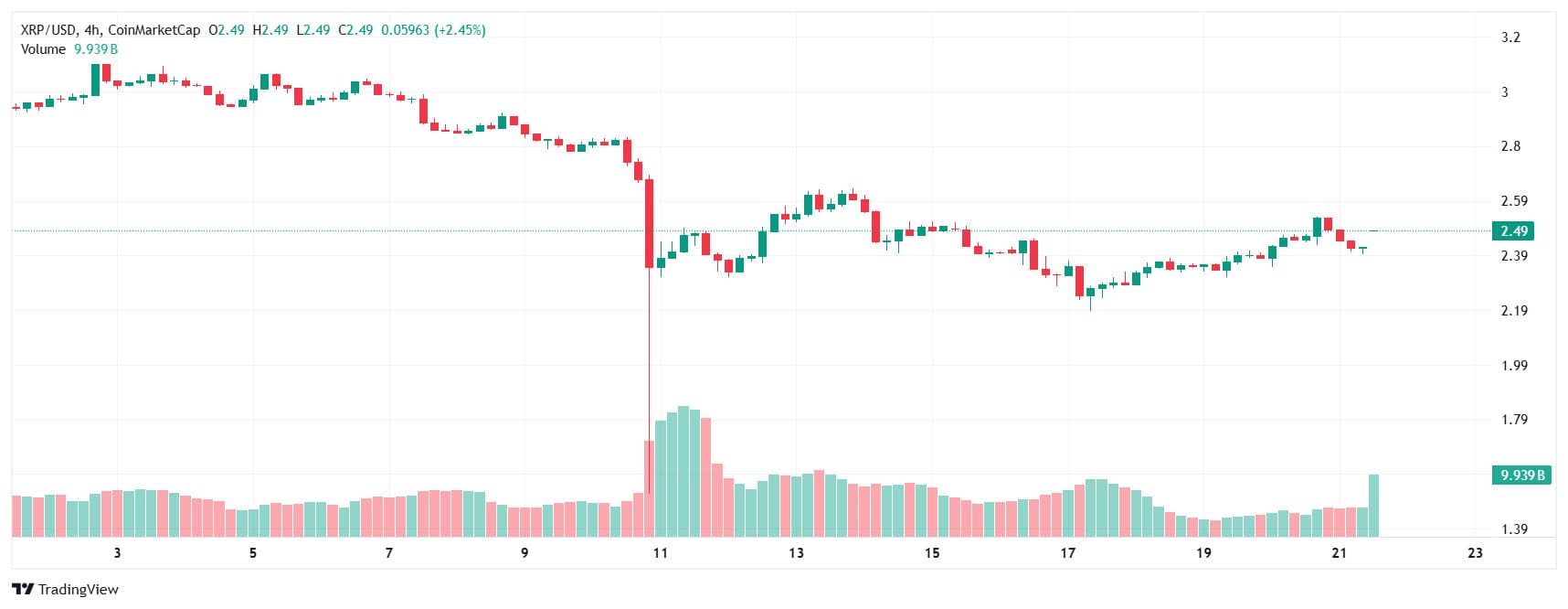This screenshot has width=1568, height=609.
Task: Click the +2.45% change value in legend
Action: (459, 30)
